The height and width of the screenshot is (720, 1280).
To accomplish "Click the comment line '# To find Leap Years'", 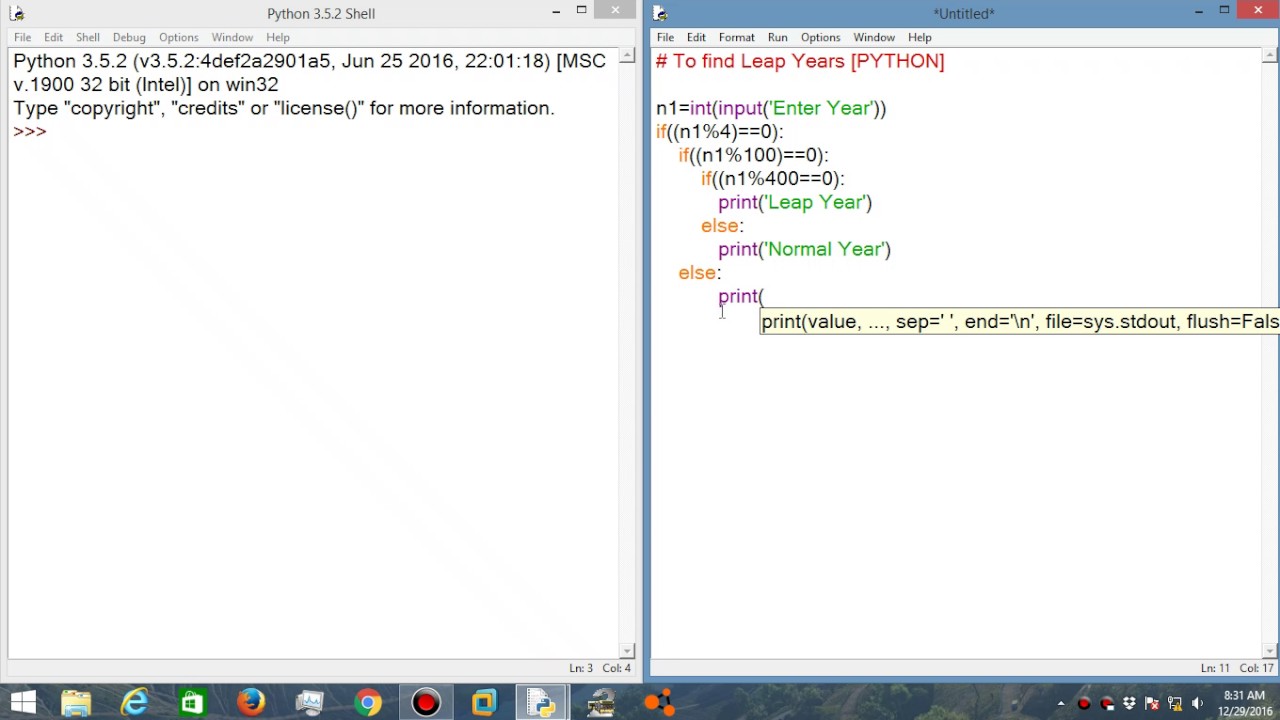I will (x=800, y=61).
